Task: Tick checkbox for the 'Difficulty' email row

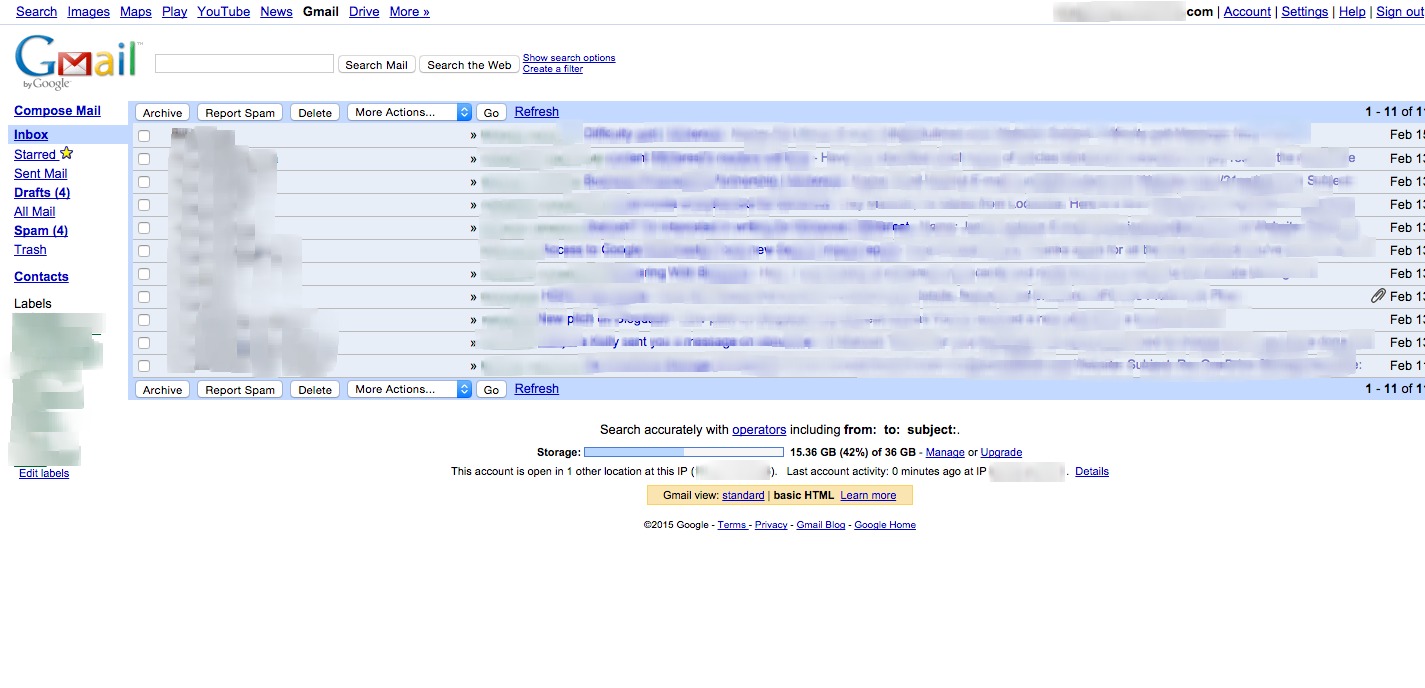Action: pos(144,135)
